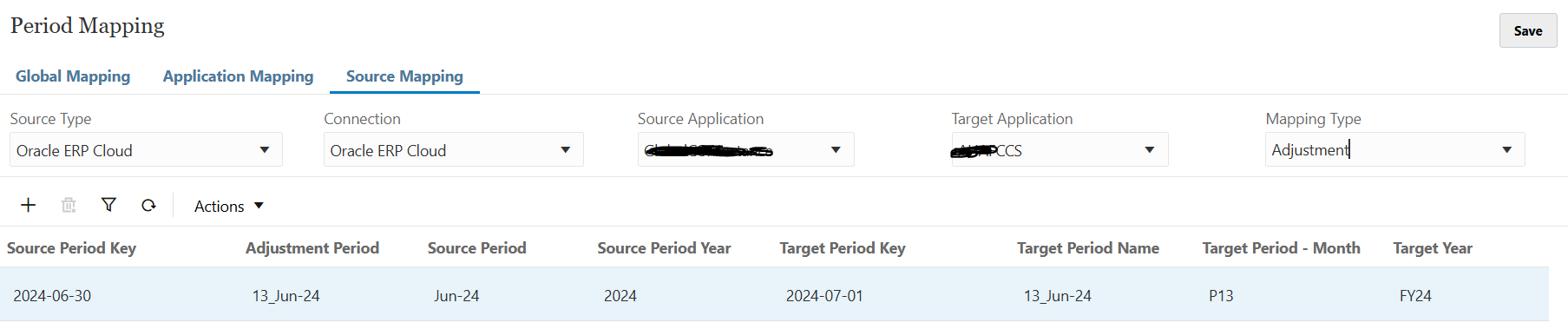Select the Source Mapping tab
Image resolution: width=1568 pixels, height=329 pixels.
404,76
